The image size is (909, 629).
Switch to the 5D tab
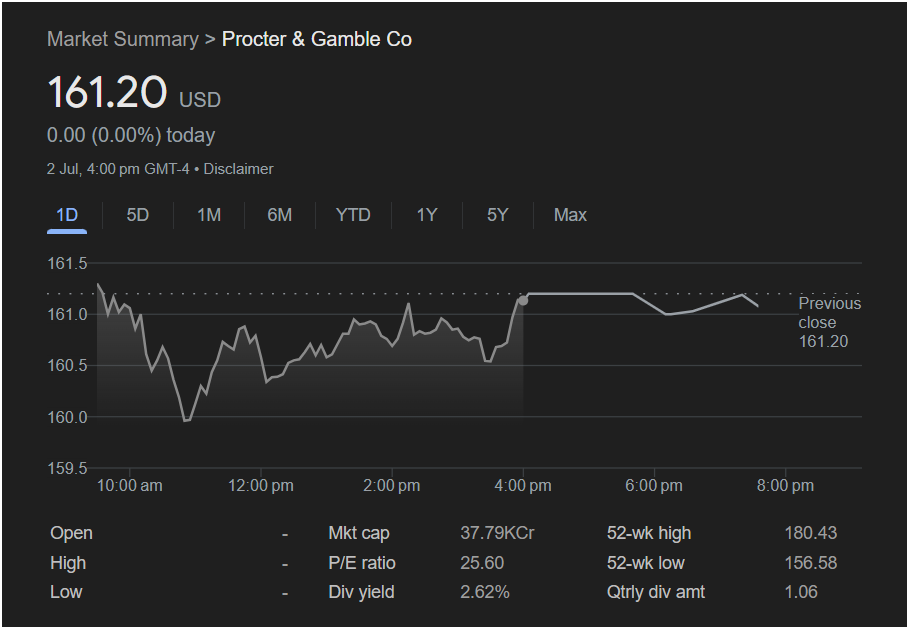tap(137, 215)
